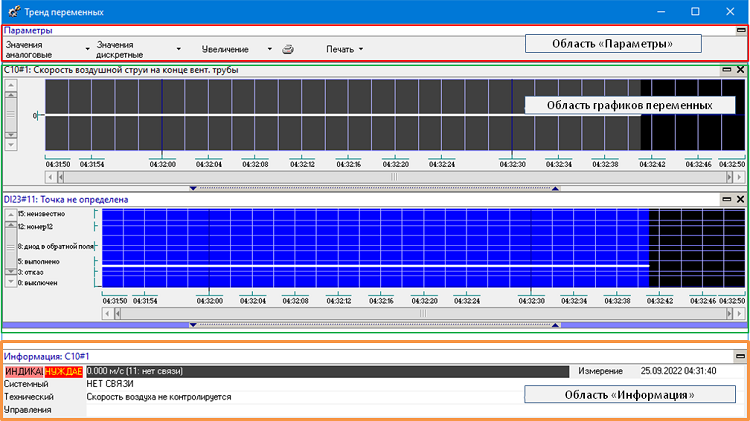The height and width of the screenshot is (421, 750).
Task: Click the '0.000 м/с (11: нет связи)' value
Action: [135, 371]
